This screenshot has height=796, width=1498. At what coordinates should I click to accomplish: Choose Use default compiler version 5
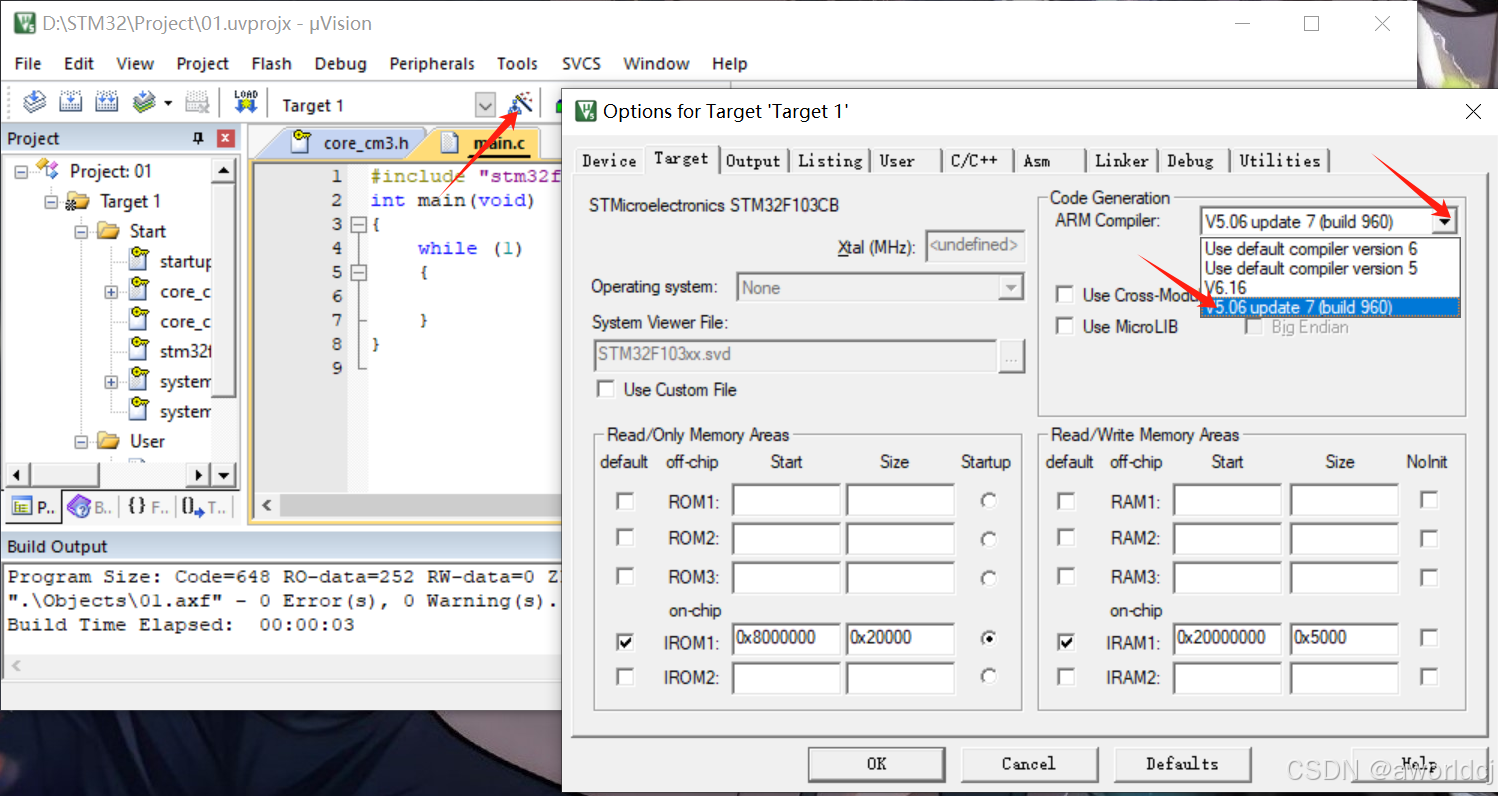pyautogui.click(x=1330, y=268)
